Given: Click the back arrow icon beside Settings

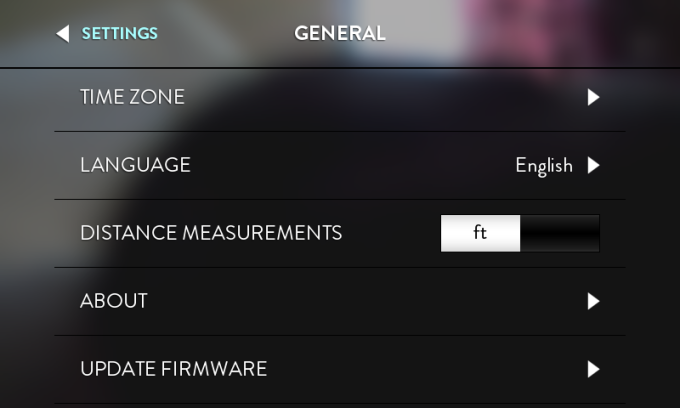Looking at the screenshot, I should [63, 34].
